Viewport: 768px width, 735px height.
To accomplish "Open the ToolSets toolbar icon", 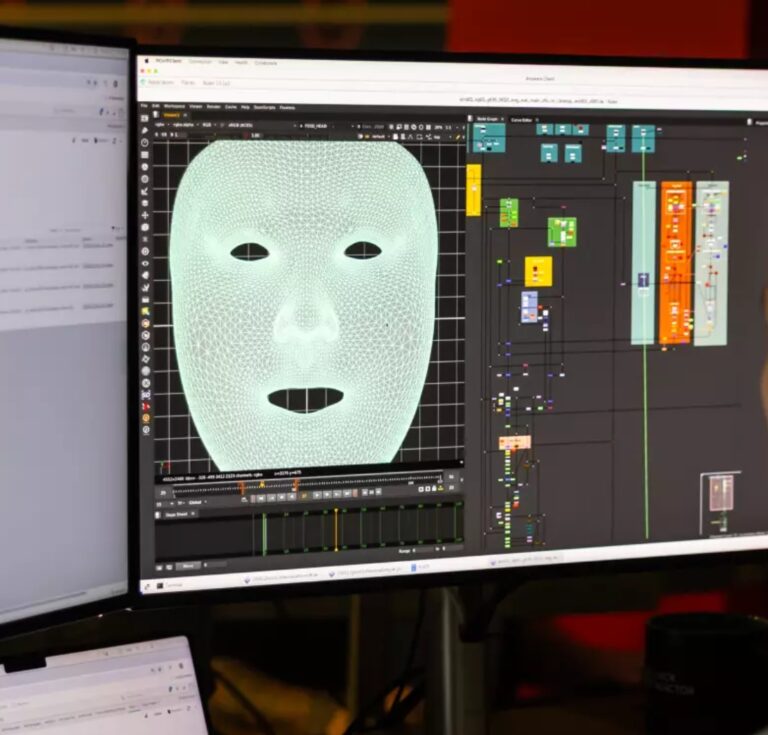I will [145, 287].
